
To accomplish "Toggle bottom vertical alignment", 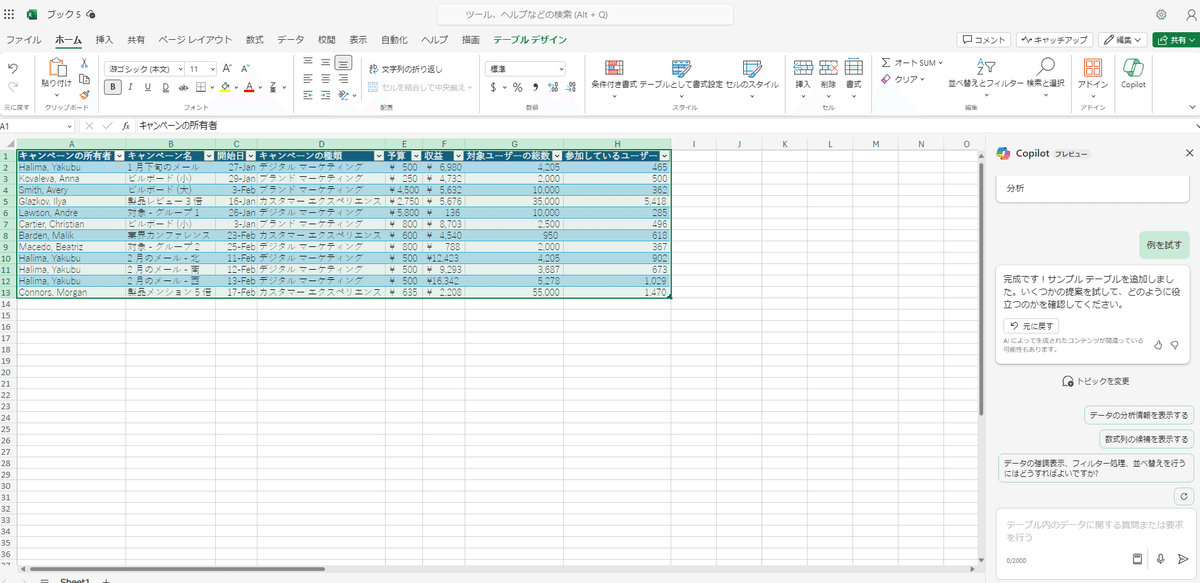I will pyautogui.click(x=343, y=62).
